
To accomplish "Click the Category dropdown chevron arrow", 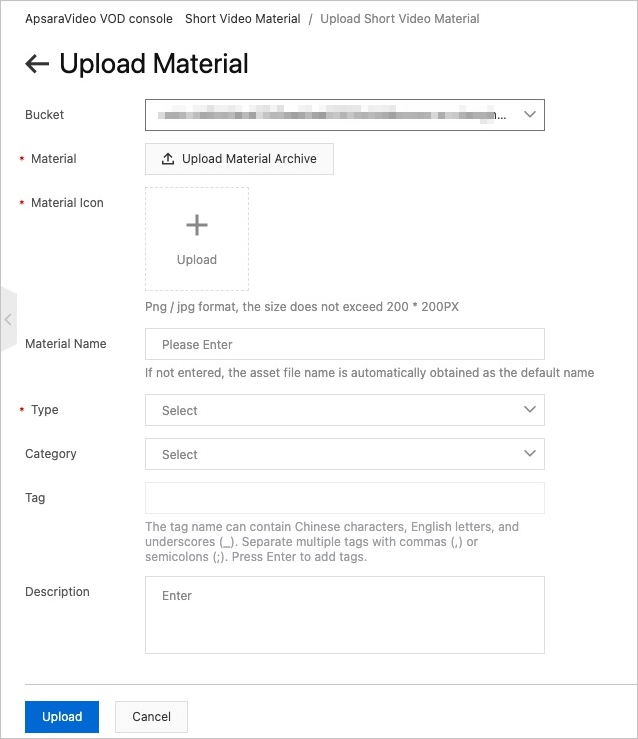I will click(530, 454).
